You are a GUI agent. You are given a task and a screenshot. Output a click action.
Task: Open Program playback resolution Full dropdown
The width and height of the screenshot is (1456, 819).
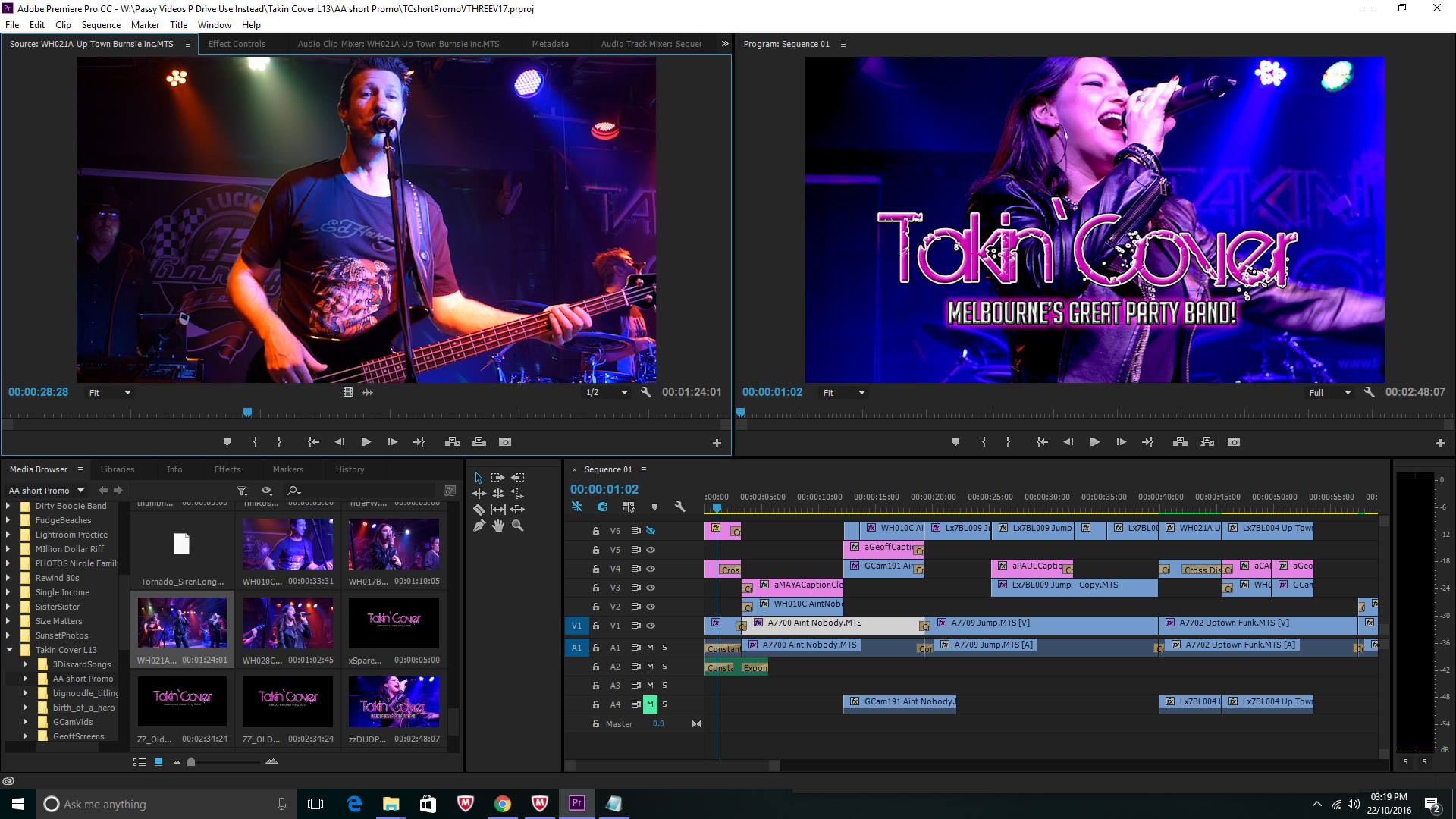1329,392
